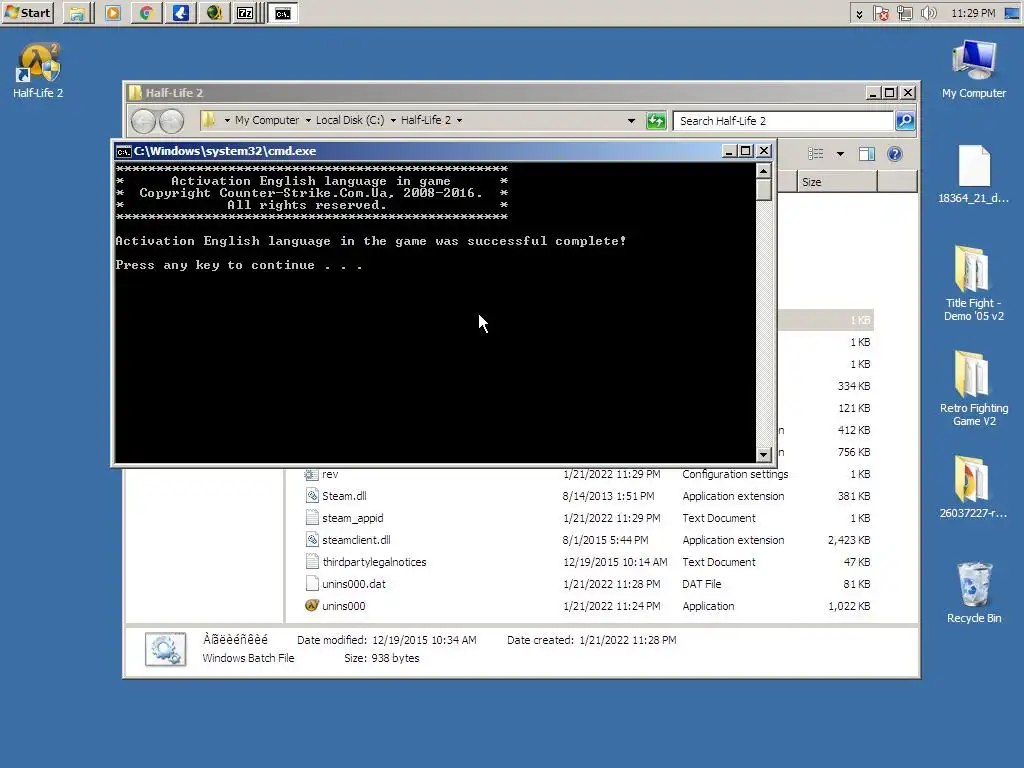This screenshot has height=768, width=1024.
Task: Select Retro Fighting Game V2 folder
Action: tap(974, 389)
